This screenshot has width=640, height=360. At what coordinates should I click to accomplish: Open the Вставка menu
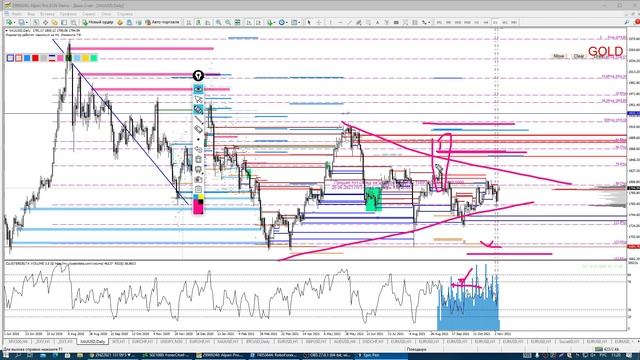pyautogui.click(x=47, y=14)
